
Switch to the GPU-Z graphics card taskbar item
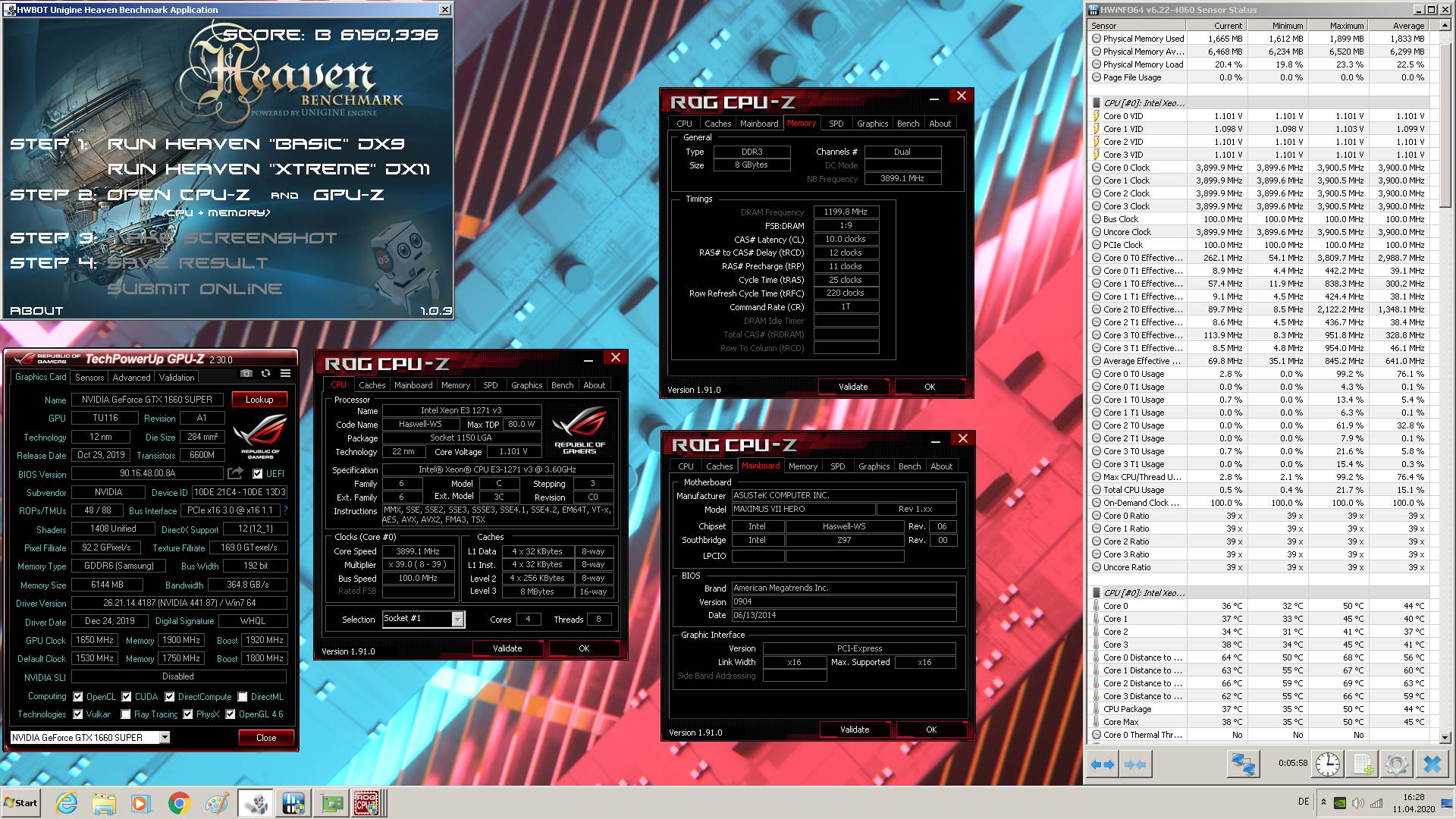click(x=331, y=803)
